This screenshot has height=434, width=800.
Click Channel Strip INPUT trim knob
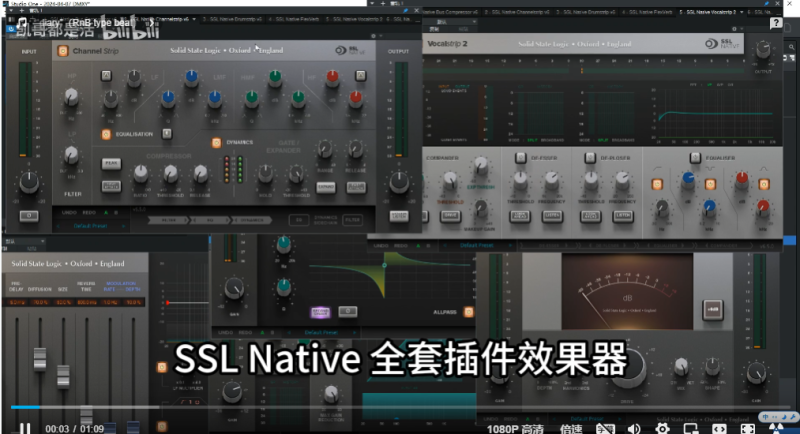tap(29, 182)
